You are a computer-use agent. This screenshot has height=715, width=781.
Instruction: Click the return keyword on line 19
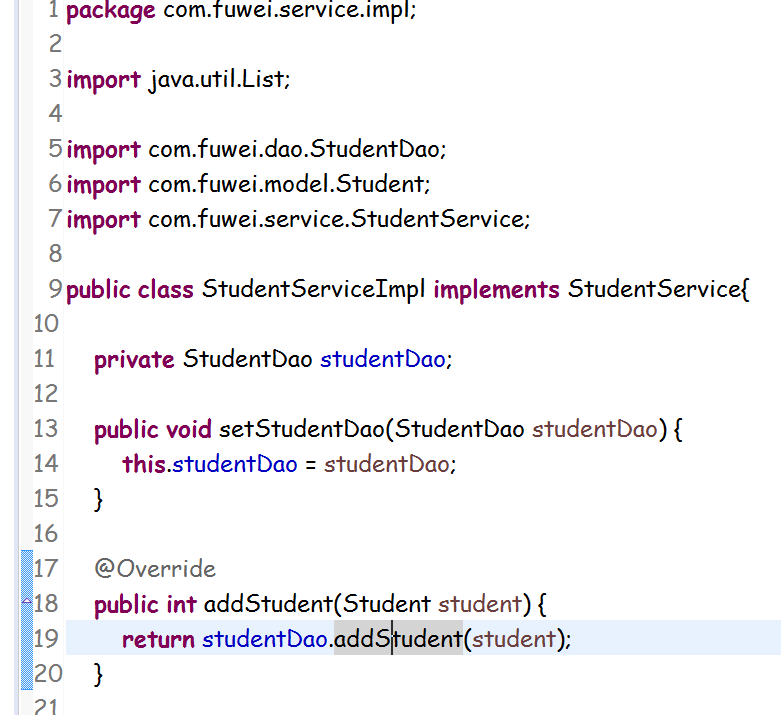click(158, 639)
